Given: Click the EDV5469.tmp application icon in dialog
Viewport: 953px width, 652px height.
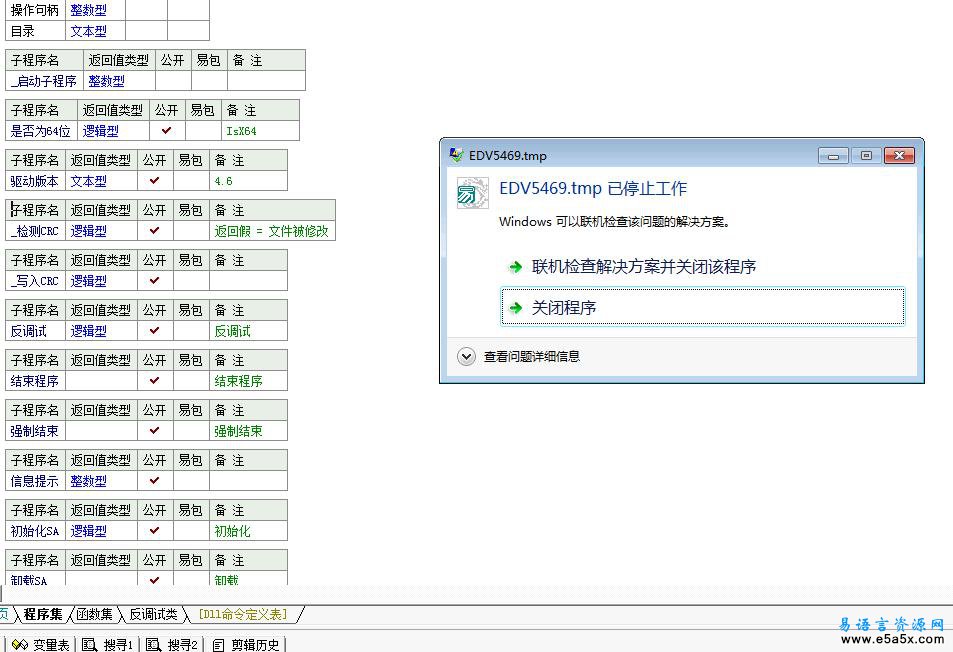Looking at the screenshot, I should [x=472, y=193].
